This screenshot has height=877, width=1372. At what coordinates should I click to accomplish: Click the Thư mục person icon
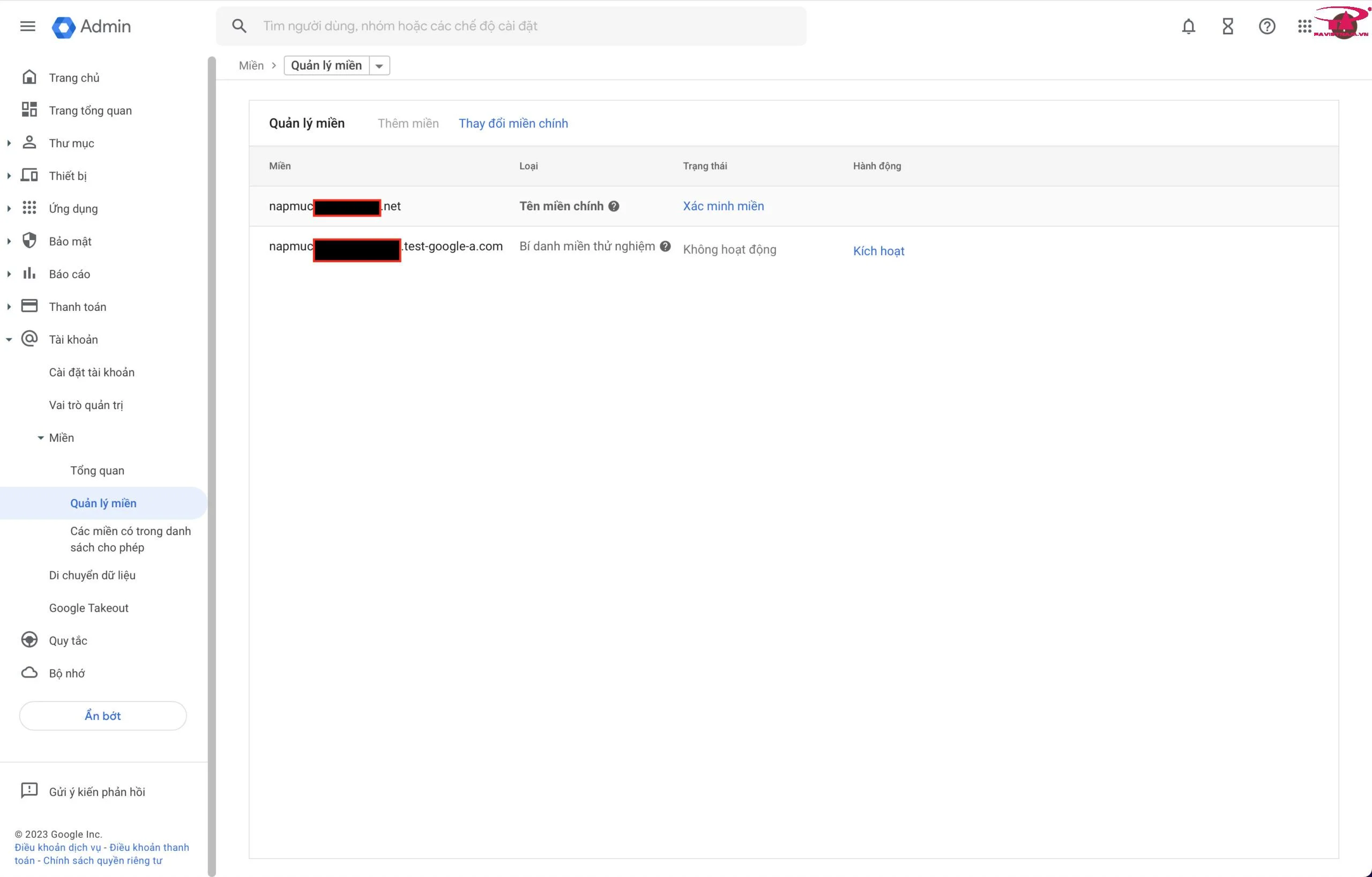coord(29,143)
